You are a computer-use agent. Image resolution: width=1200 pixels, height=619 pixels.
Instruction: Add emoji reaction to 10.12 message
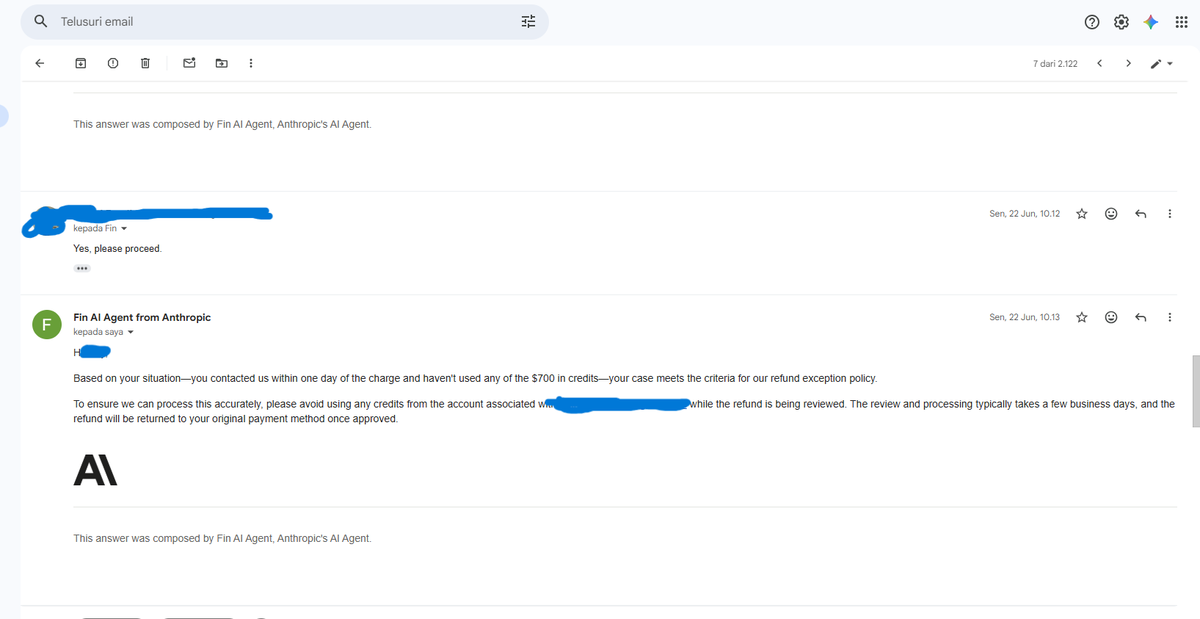(1111, 213)
